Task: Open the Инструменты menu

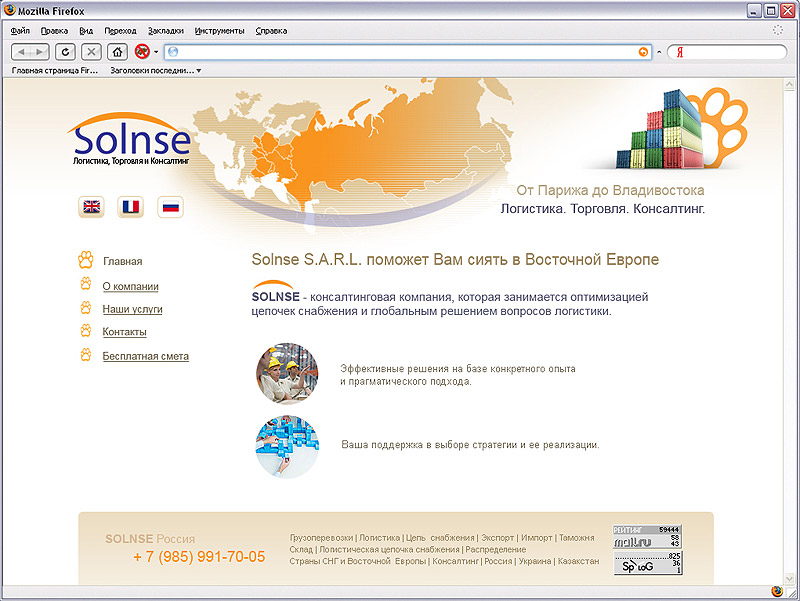Action: click(x=219, y=31)
